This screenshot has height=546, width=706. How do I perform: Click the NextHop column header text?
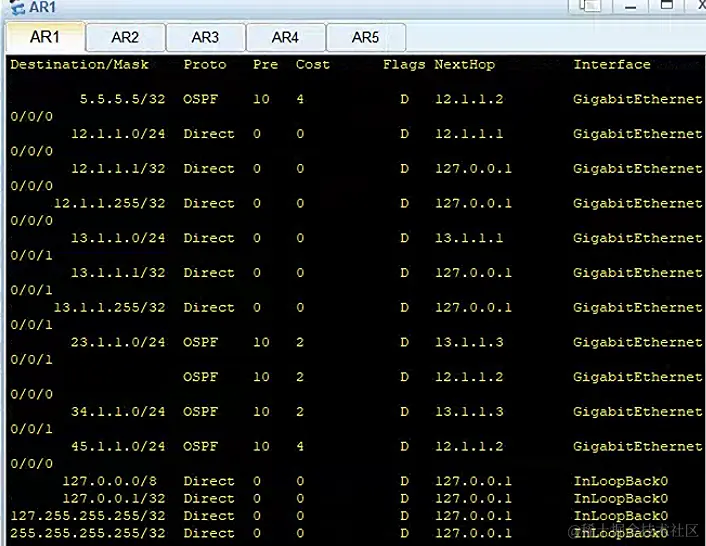[x=464, y=64]
